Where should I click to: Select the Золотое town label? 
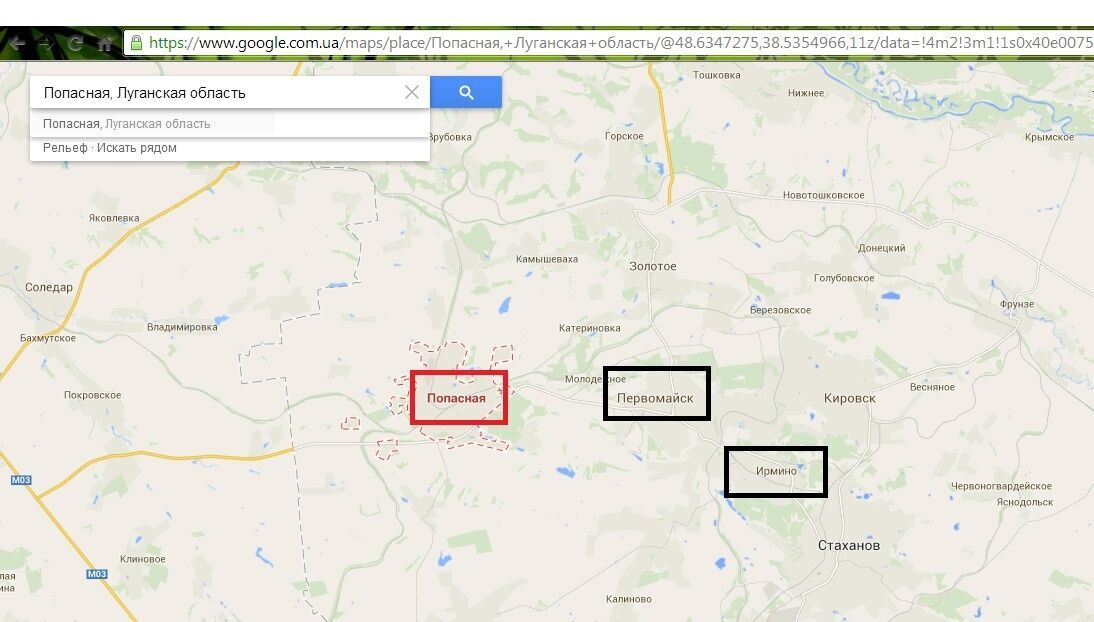(652, 266)
